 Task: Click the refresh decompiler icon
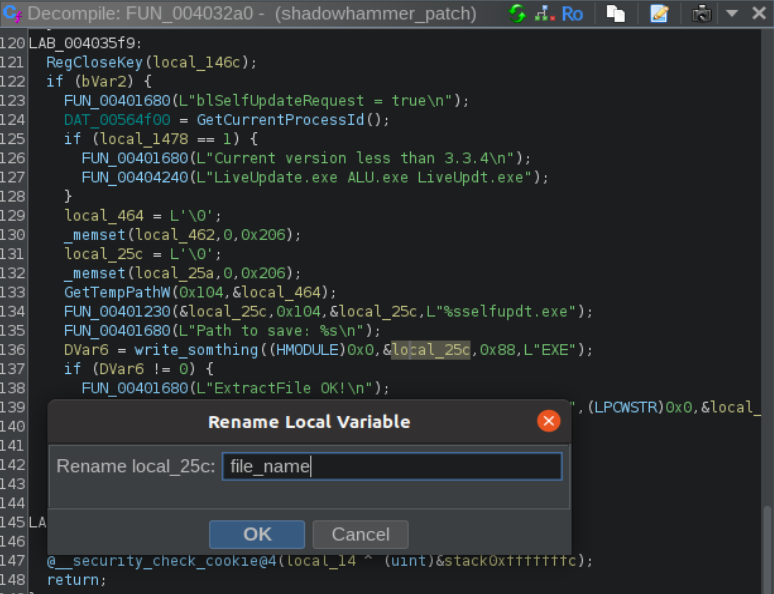click(517, 13)
